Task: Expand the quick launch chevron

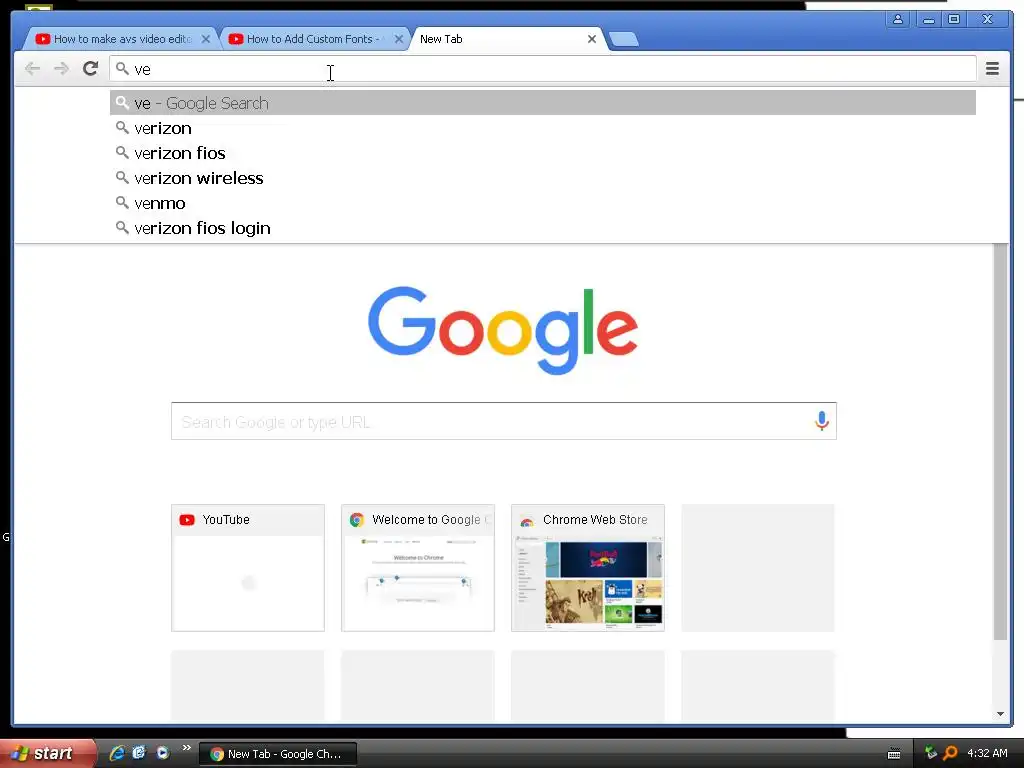Action: click(186, 748)
